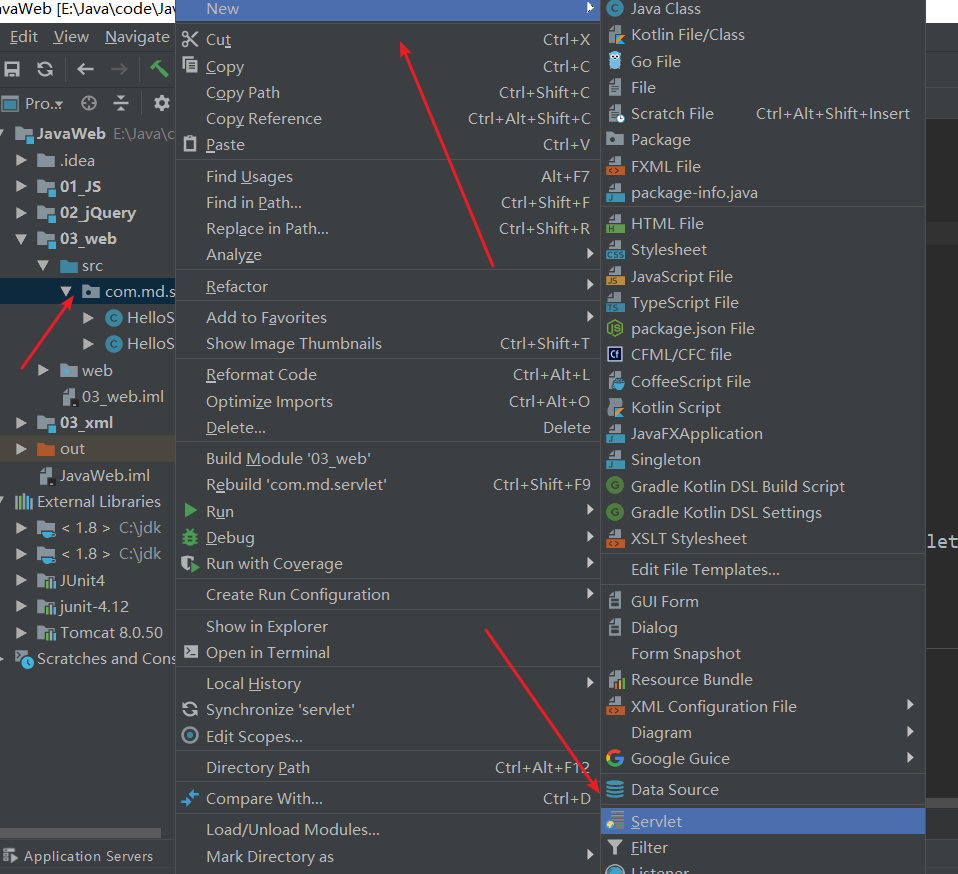Select Reformat Code menu entry

pyautogui.click(x=388, y=374)
